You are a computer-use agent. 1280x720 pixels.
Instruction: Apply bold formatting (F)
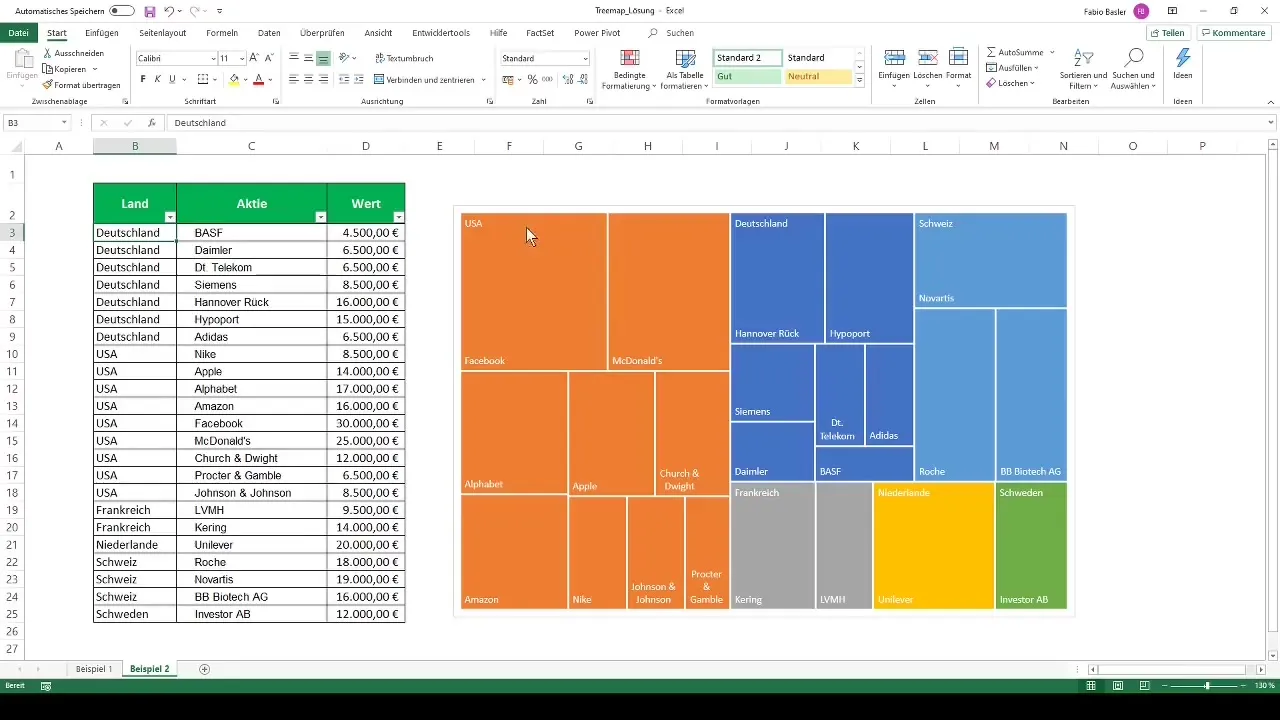(143, 79)
